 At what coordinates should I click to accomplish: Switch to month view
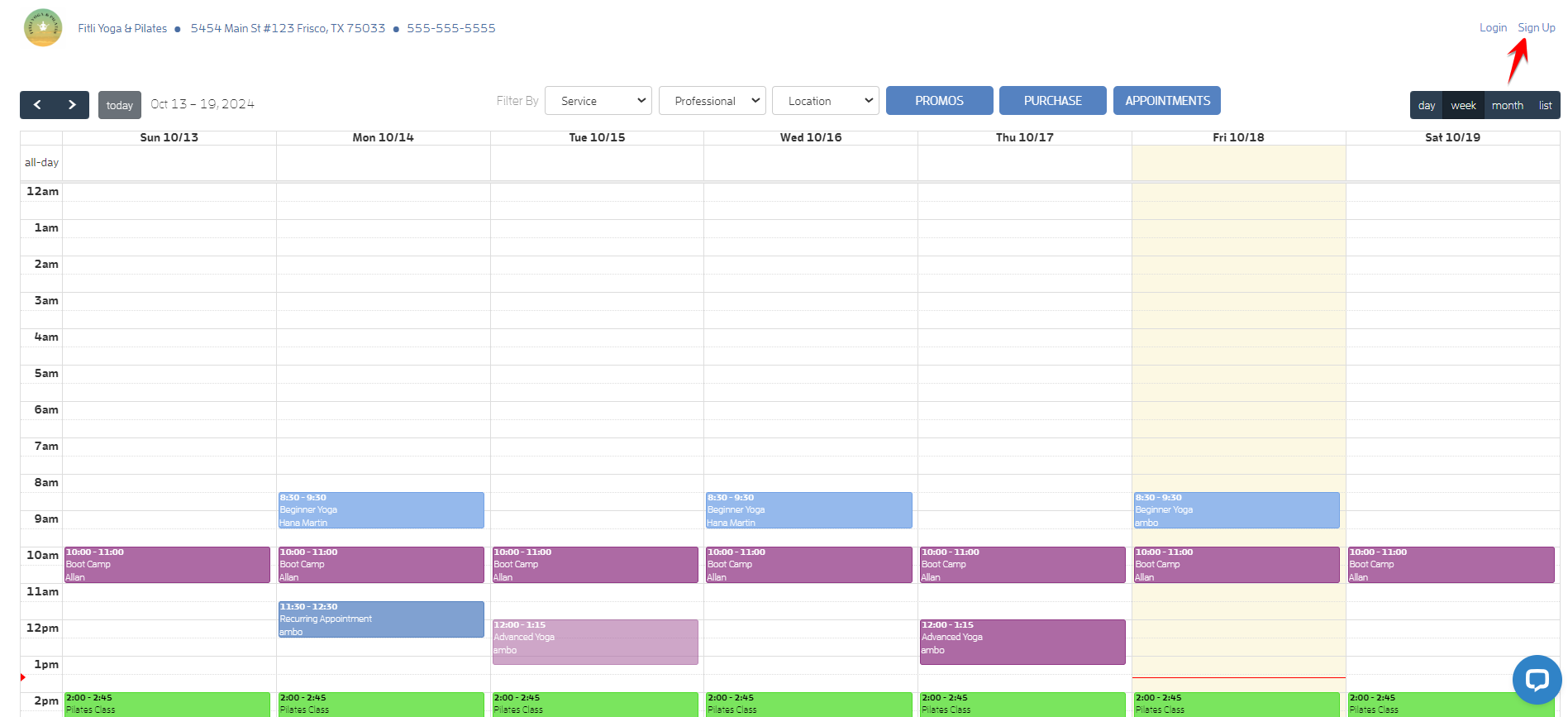click(x=1508, y=105)
